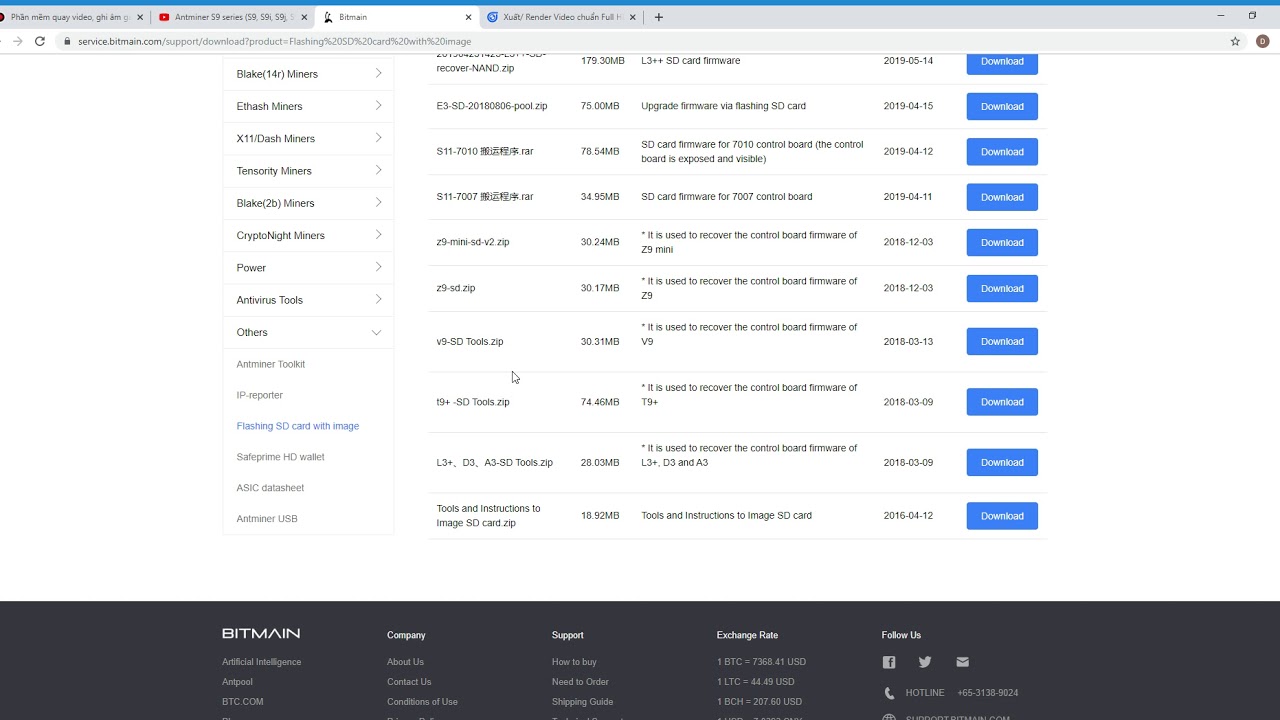Click the site lock icon in address bar
The width and height of the screenshot is (1280, 720).
coord(67,42)
